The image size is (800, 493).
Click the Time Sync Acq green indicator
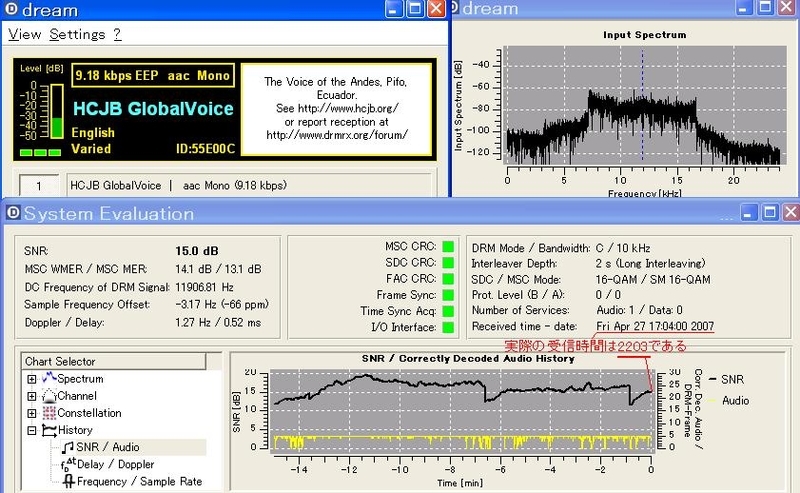(448, 311)
